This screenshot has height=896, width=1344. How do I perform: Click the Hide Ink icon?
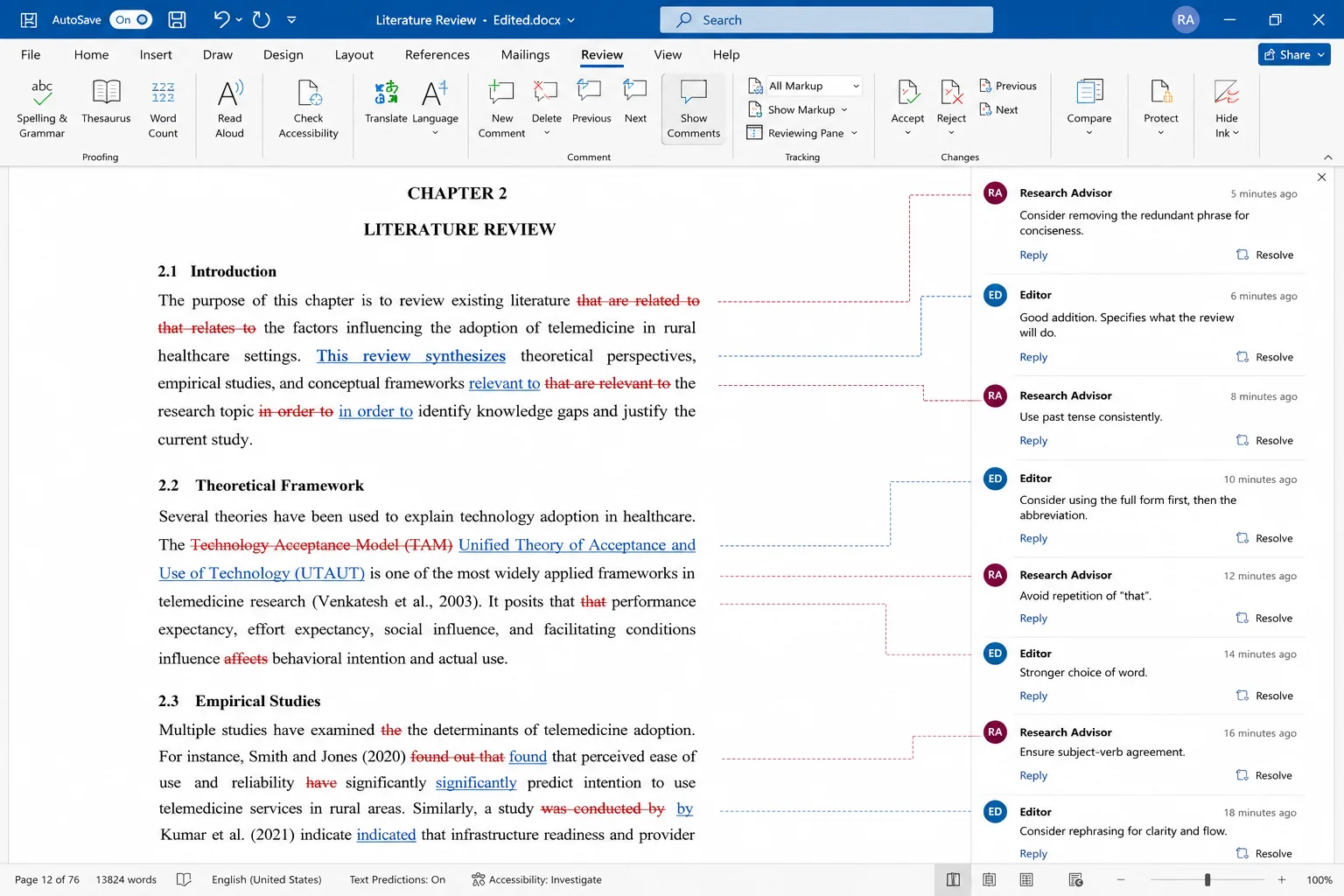[1227, 91]
